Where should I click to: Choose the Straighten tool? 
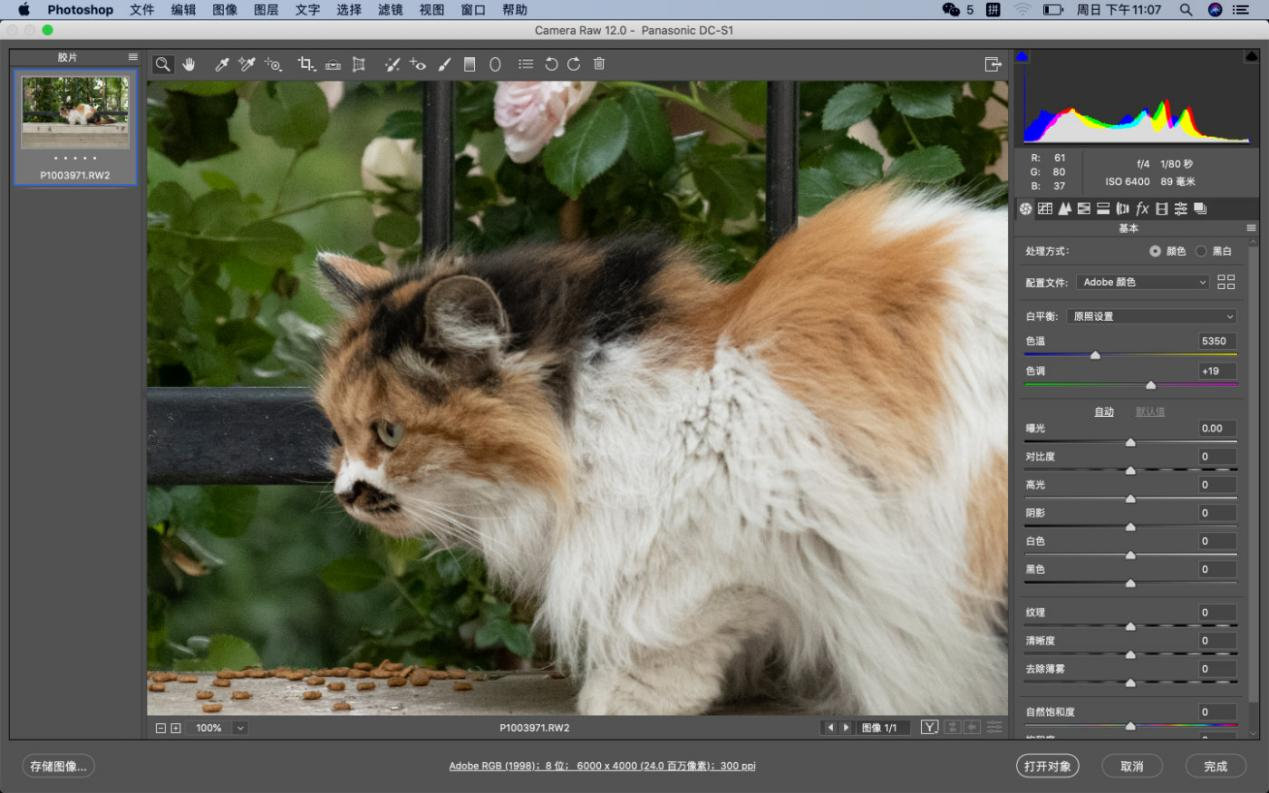click(333, 65)
